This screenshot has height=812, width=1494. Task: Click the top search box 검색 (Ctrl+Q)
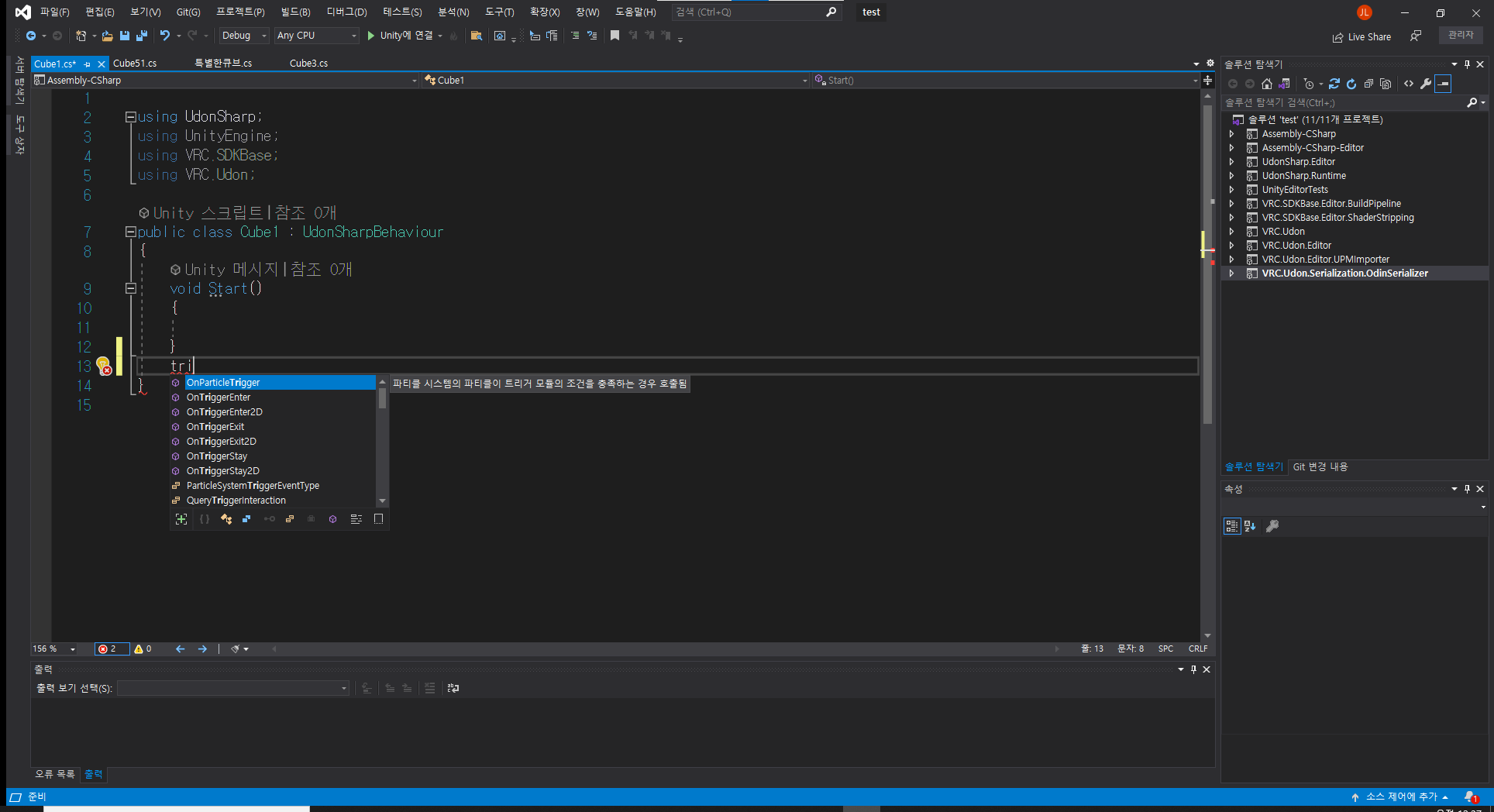[756, 12]
